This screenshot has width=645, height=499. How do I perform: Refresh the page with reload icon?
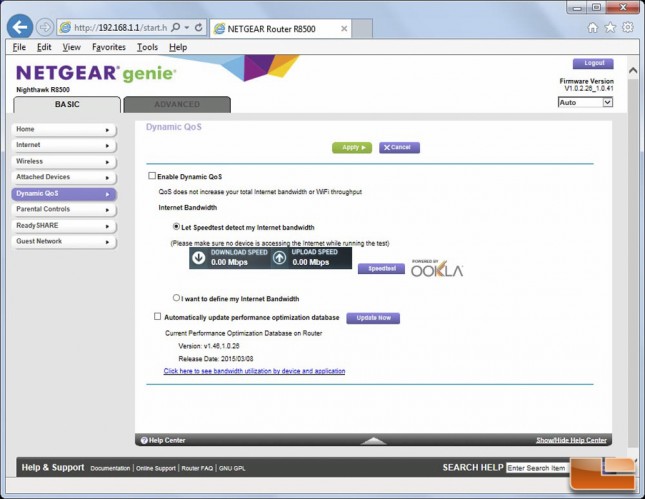pos(199,28)
